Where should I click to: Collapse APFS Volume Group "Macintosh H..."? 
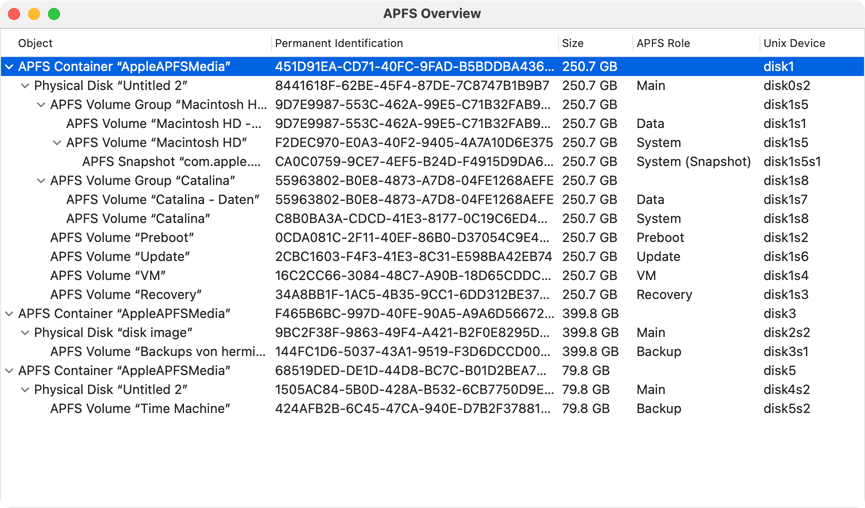[41, 105]
